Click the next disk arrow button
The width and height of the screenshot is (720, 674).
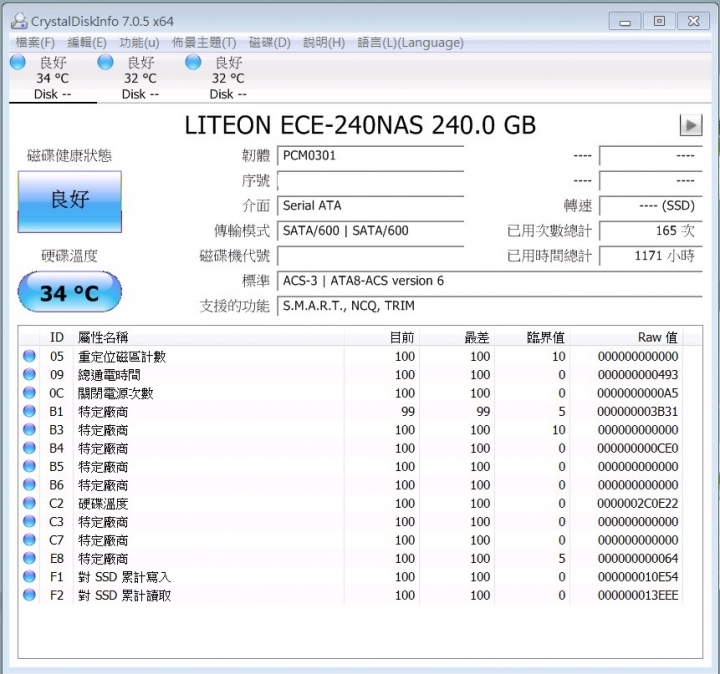click(691, 125)
